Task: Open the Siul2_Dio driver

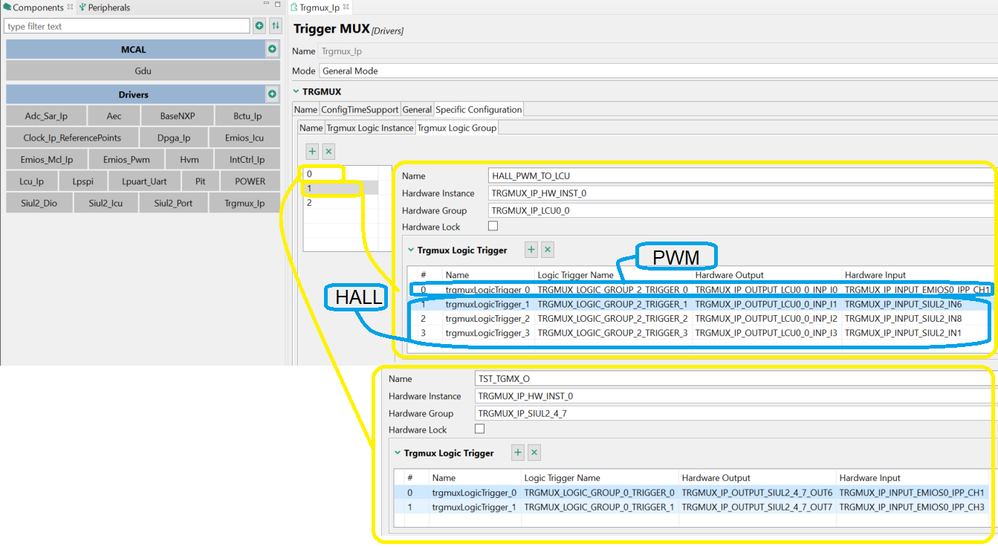Action: (39, 203)
